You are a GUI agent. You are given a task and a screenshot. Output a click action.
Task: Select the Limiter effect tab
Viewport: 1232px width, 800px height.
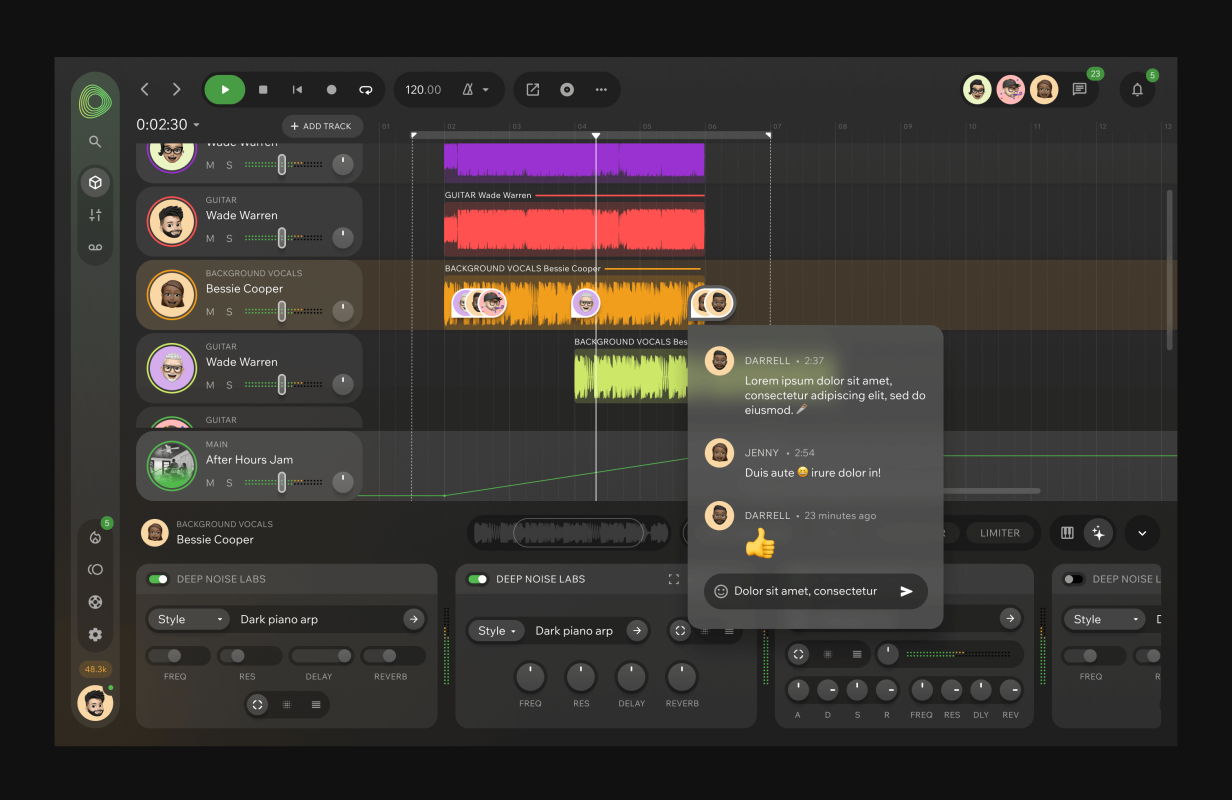1000,533
